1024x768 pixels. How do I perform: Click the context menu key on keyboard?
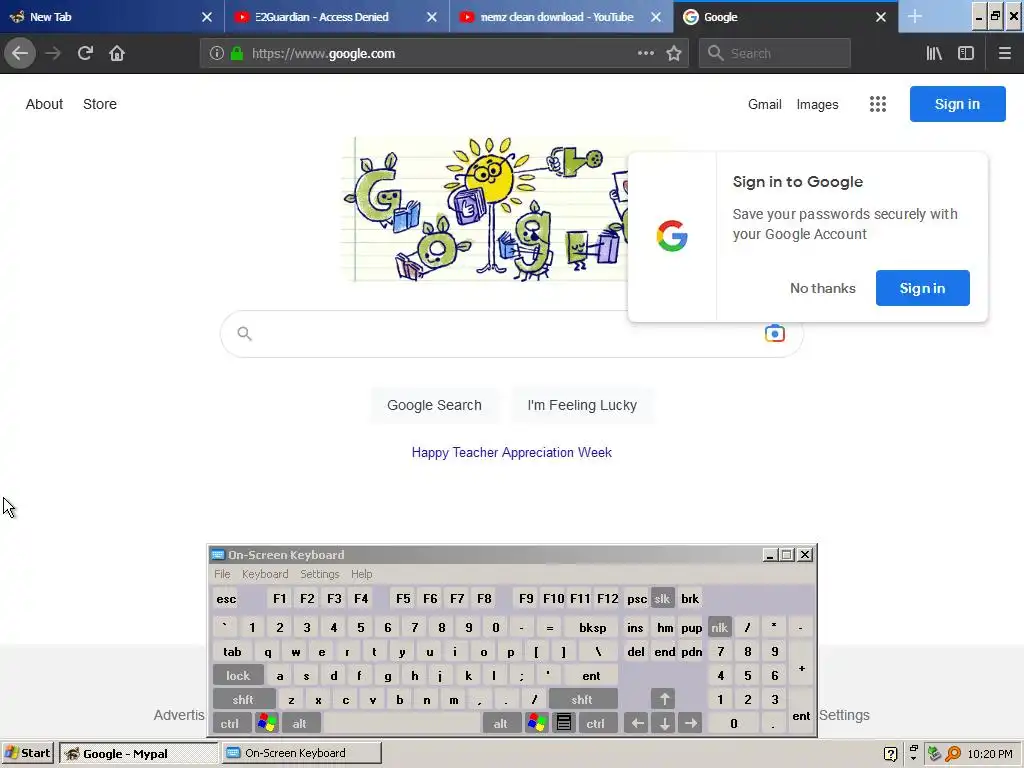tap(564, 723)
